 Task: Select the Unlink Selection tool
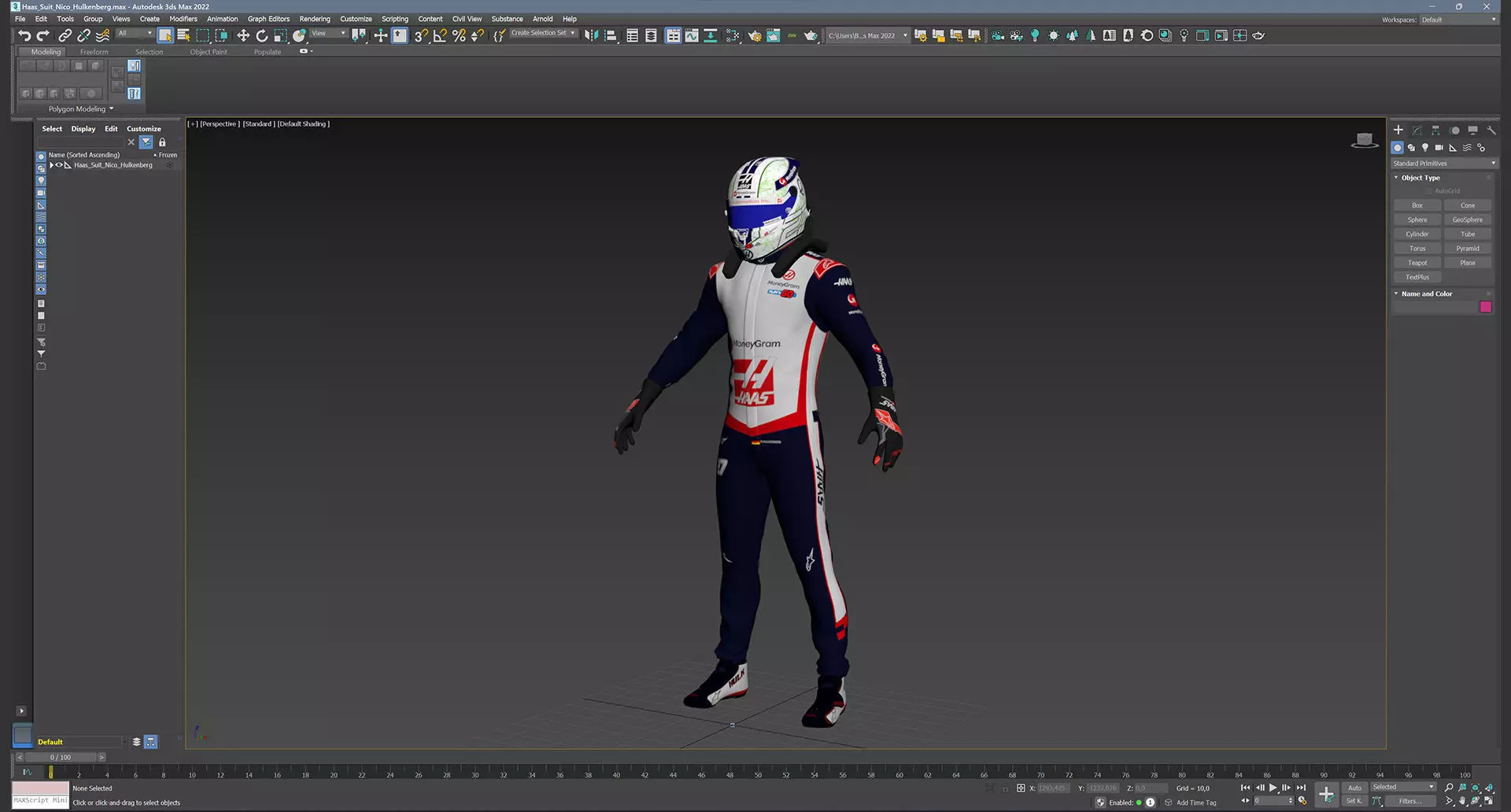coord(83,35)
